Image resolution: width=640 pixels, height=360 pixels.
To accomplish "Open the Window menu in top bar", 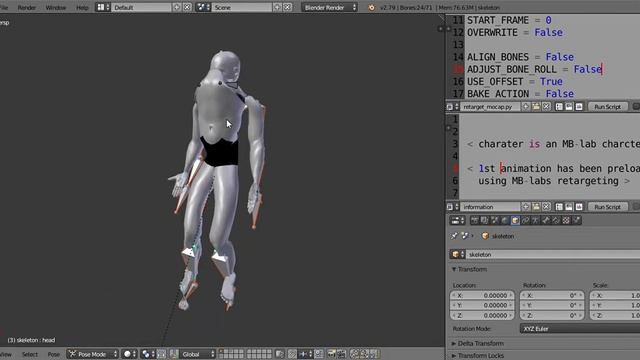I will (x=56, y=7).
